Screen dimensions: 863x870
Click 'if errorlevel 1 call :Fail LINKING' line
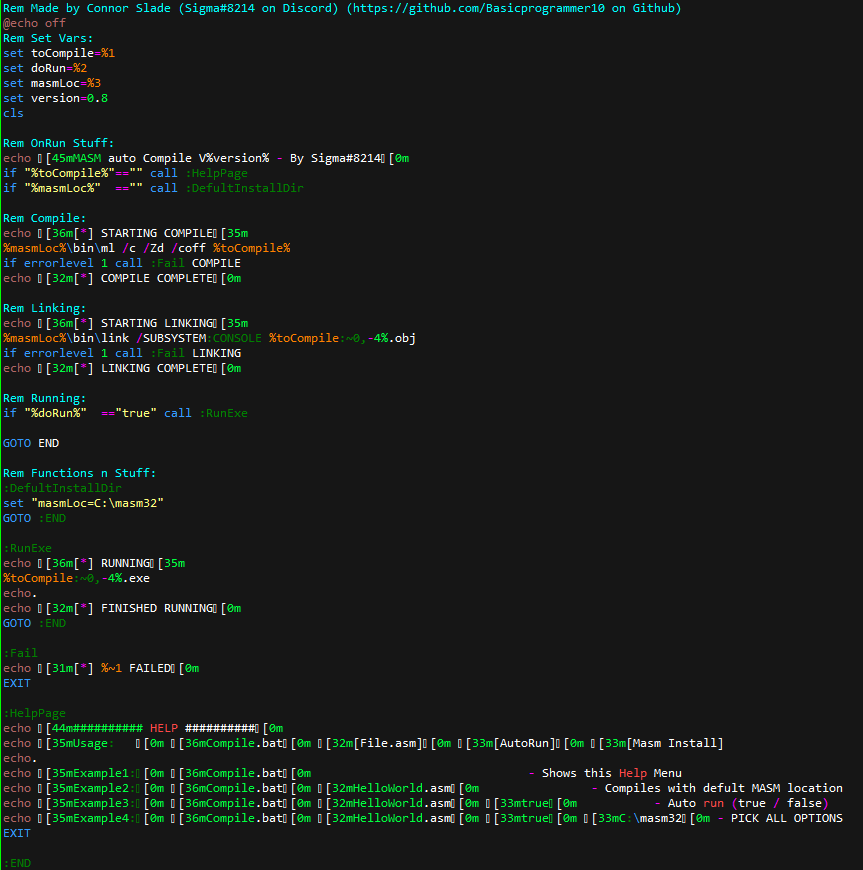tap(122, 353)
